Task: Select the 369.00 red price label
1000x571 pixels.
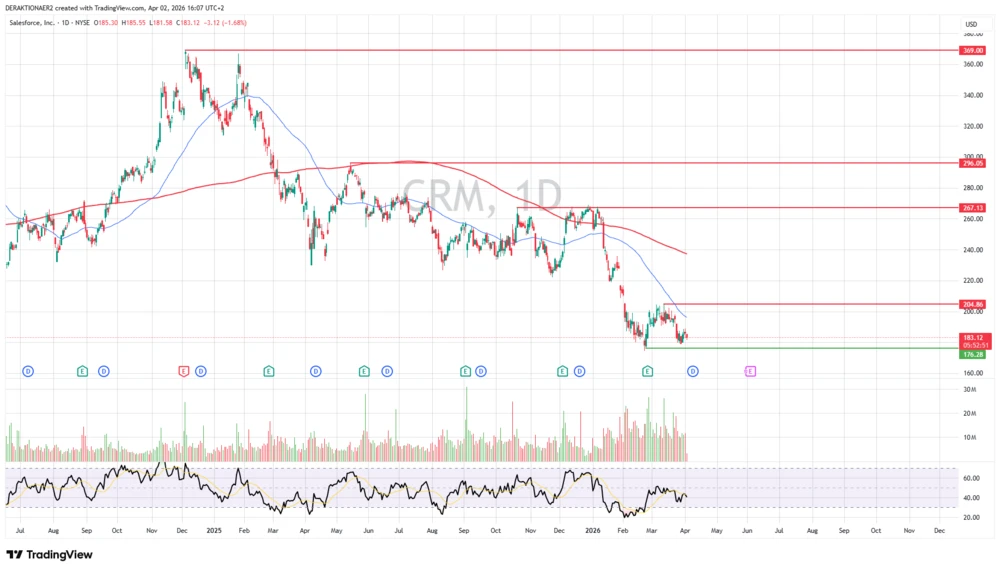Action: tap(973, 50)
